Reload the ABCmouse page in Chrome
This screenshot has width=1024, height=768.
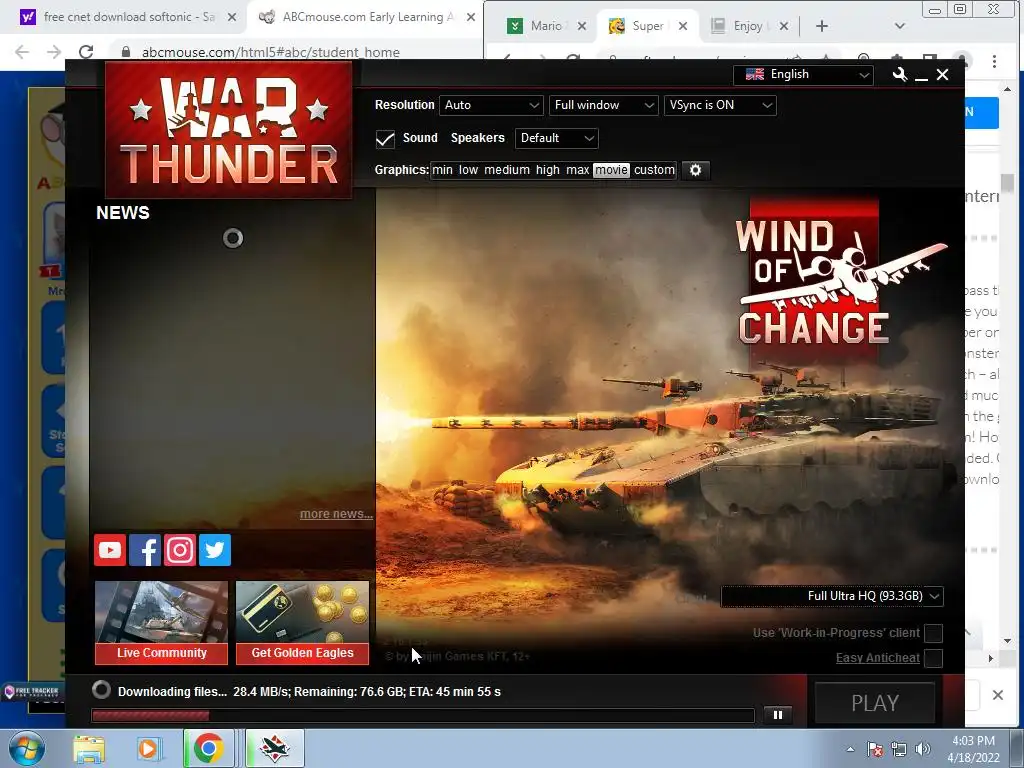coord(86,52)
